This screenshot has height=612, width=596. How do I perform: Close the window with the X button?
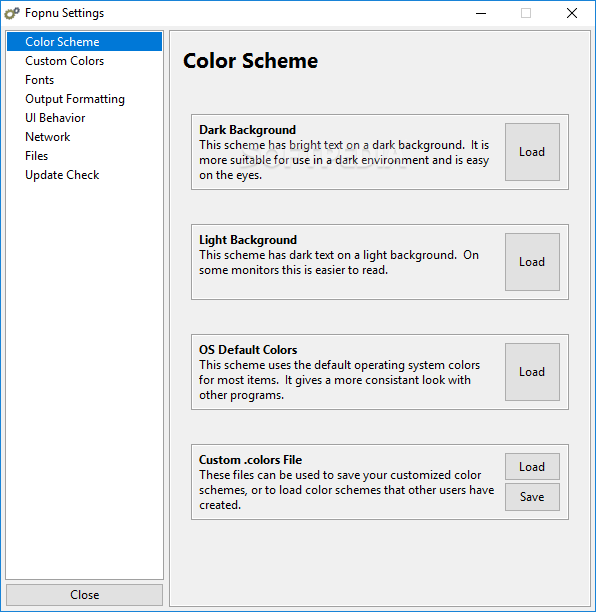coord(572,13)
